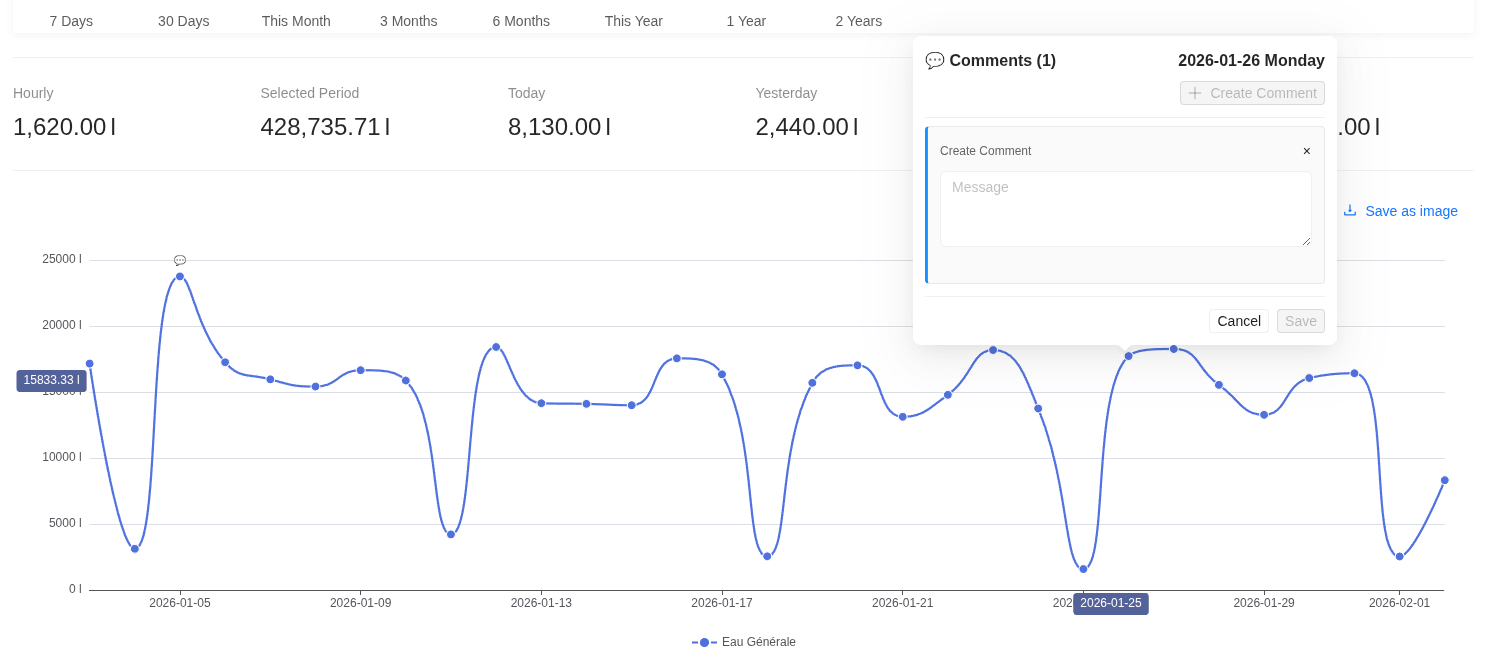This screenshot has height=662, width=1488.
Task: Click the download icon beside Save as image
Action: [1350, 211]
